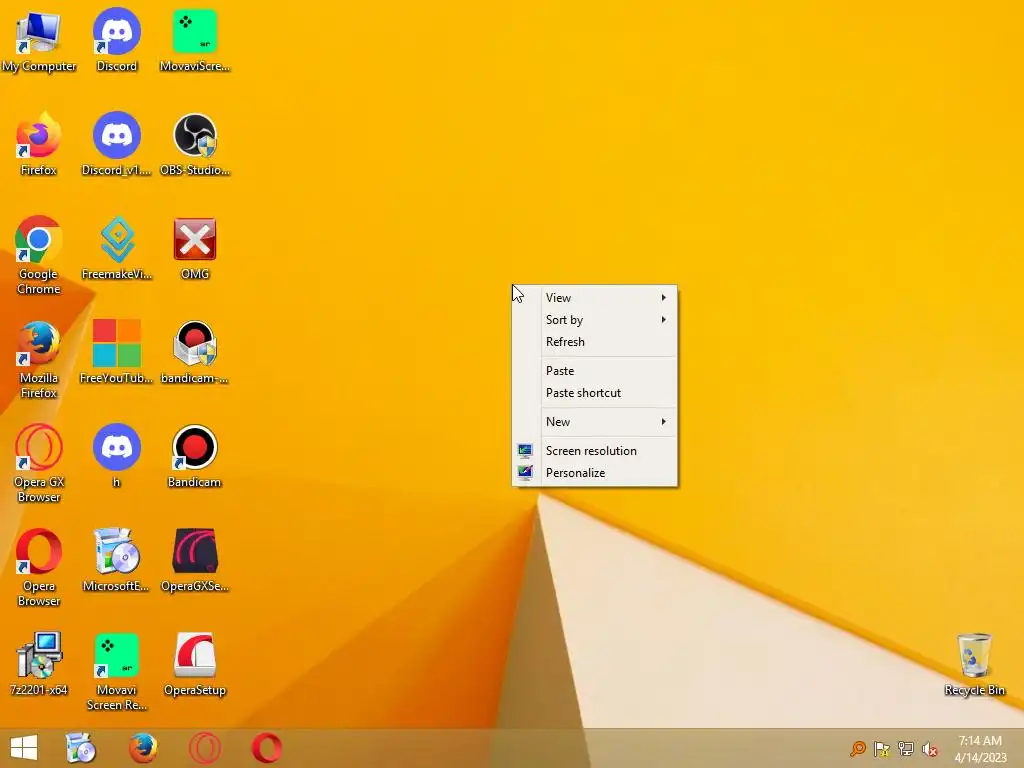Choose Paste in the context menu

tap(594, 371)
